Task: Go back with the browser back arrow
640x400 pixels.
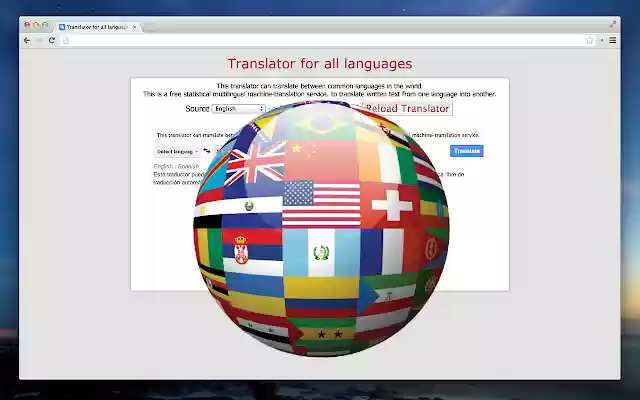Action: pyautogui.click(x=27, y=40)
